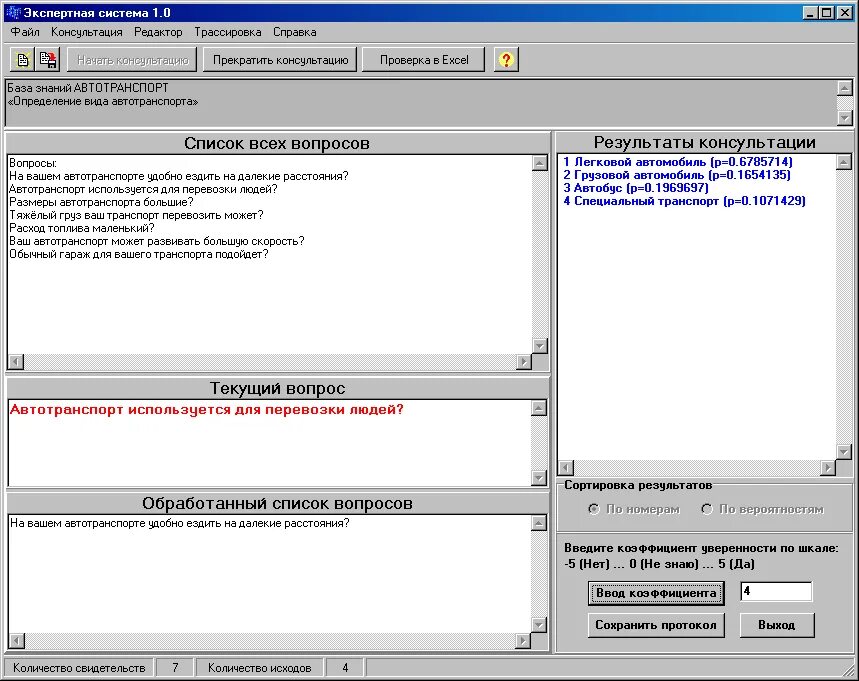The height and width of the screenshot is (681, 859).
Task: Click the open knowledge base file icon
Action: [22, 60]
